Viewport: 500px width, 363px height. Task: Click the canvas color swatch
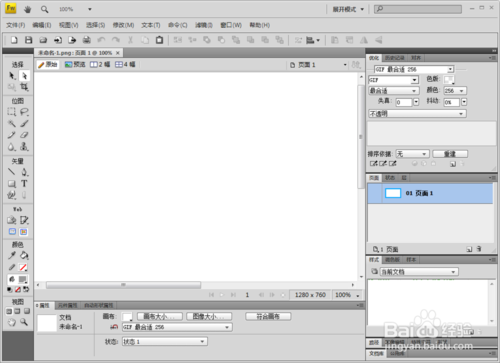127,317
